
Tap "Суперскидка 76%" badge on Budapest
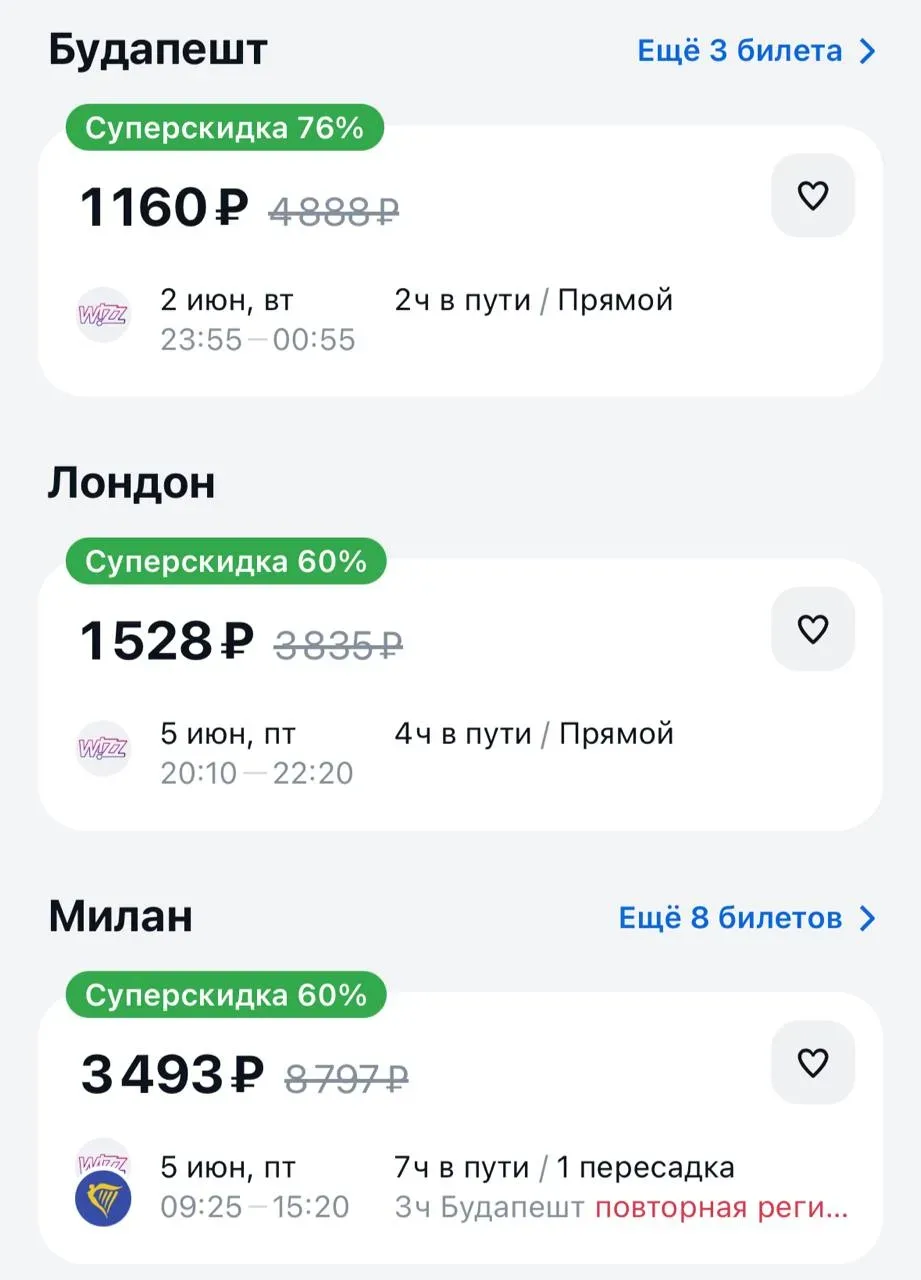tap(224, 128)
